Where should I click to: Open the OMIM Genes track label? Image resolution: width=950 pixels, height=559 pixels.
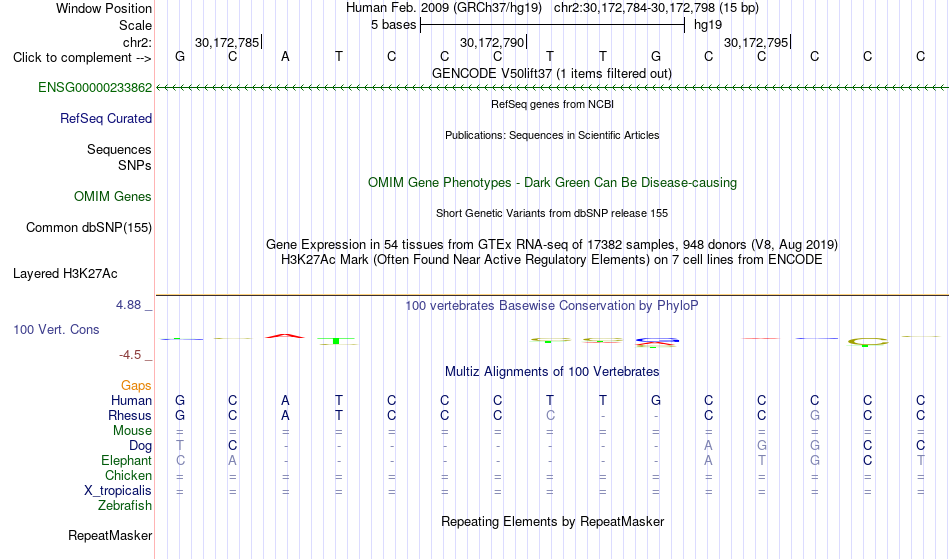112,196
